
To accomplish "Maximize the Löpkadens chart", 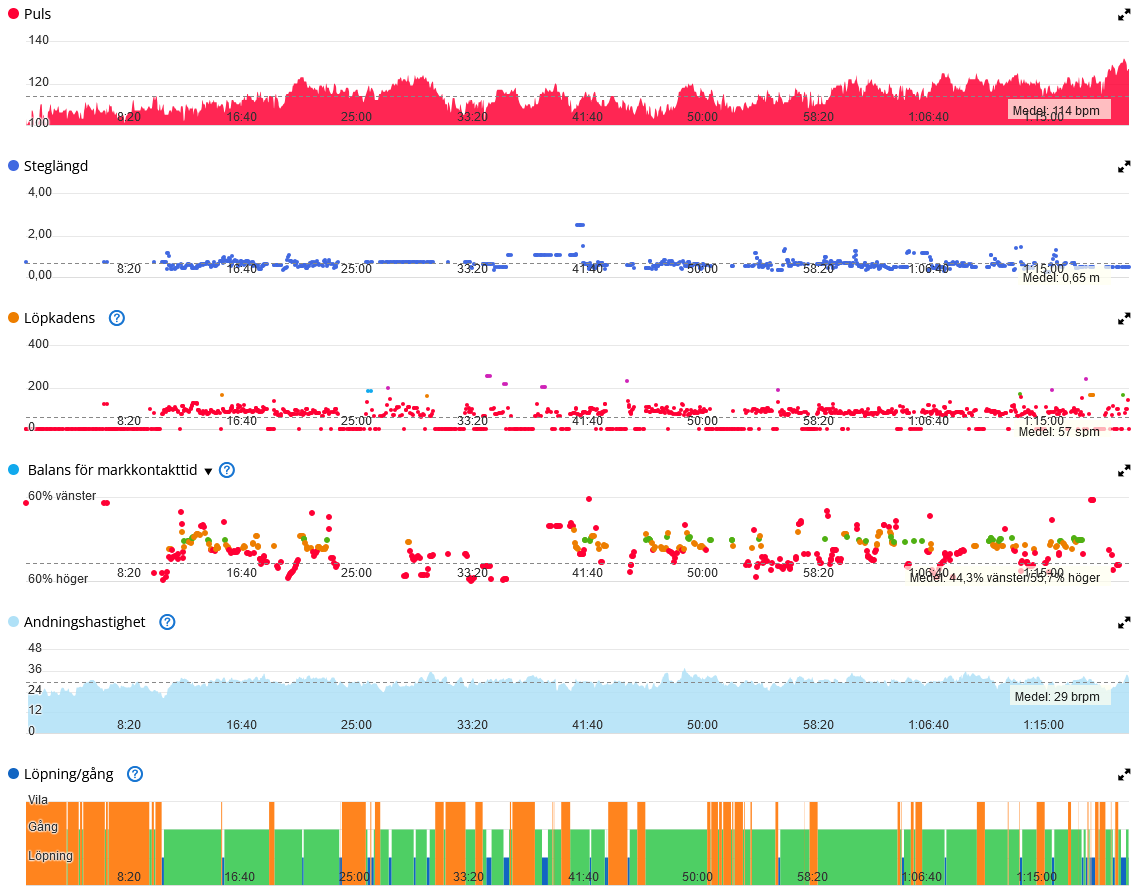I will [x=1123, y=319].
